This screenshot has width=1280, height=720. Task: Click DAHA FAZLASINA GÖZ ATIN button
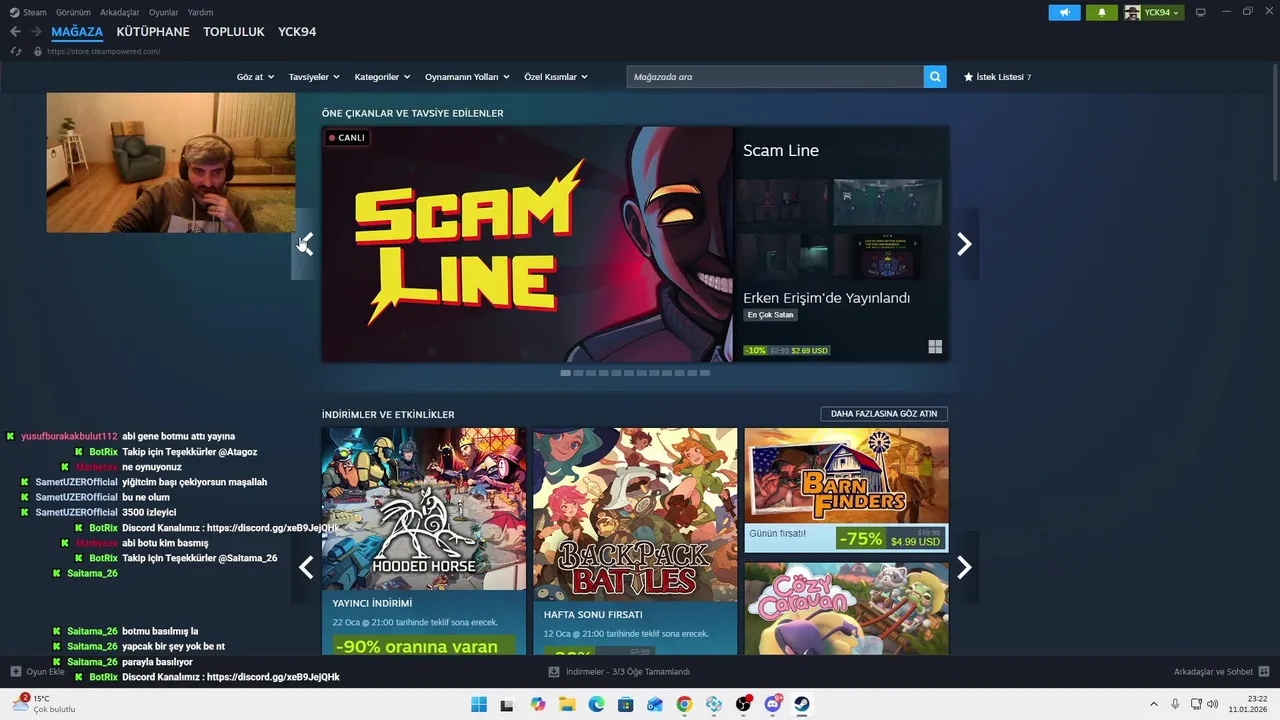884,414
